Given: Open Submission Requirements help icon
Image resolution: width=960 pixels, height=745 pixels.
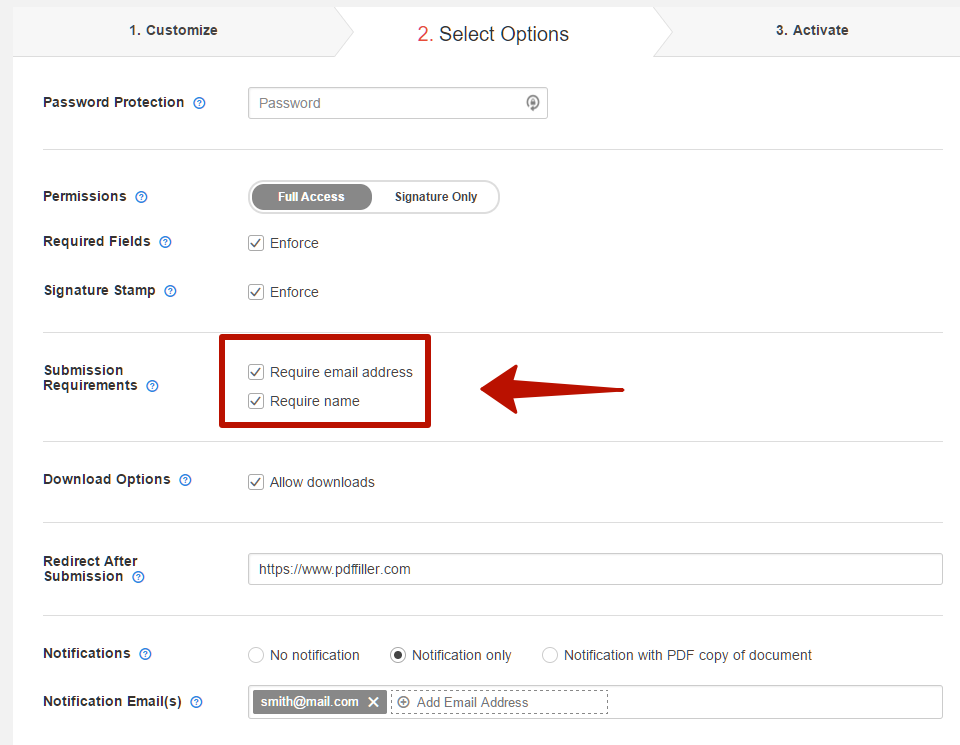Looking at the screenshot, I should pos(152,386).
